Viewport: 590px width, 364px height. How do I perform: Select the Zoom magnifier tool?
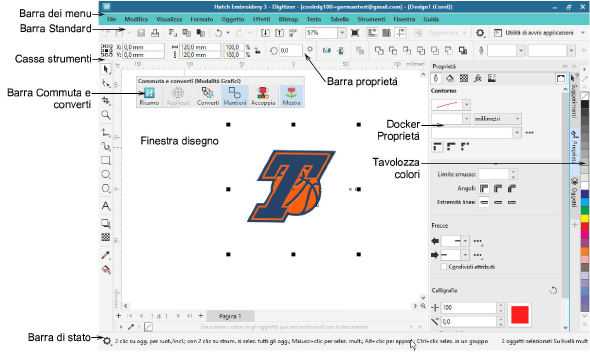[106, 115]
